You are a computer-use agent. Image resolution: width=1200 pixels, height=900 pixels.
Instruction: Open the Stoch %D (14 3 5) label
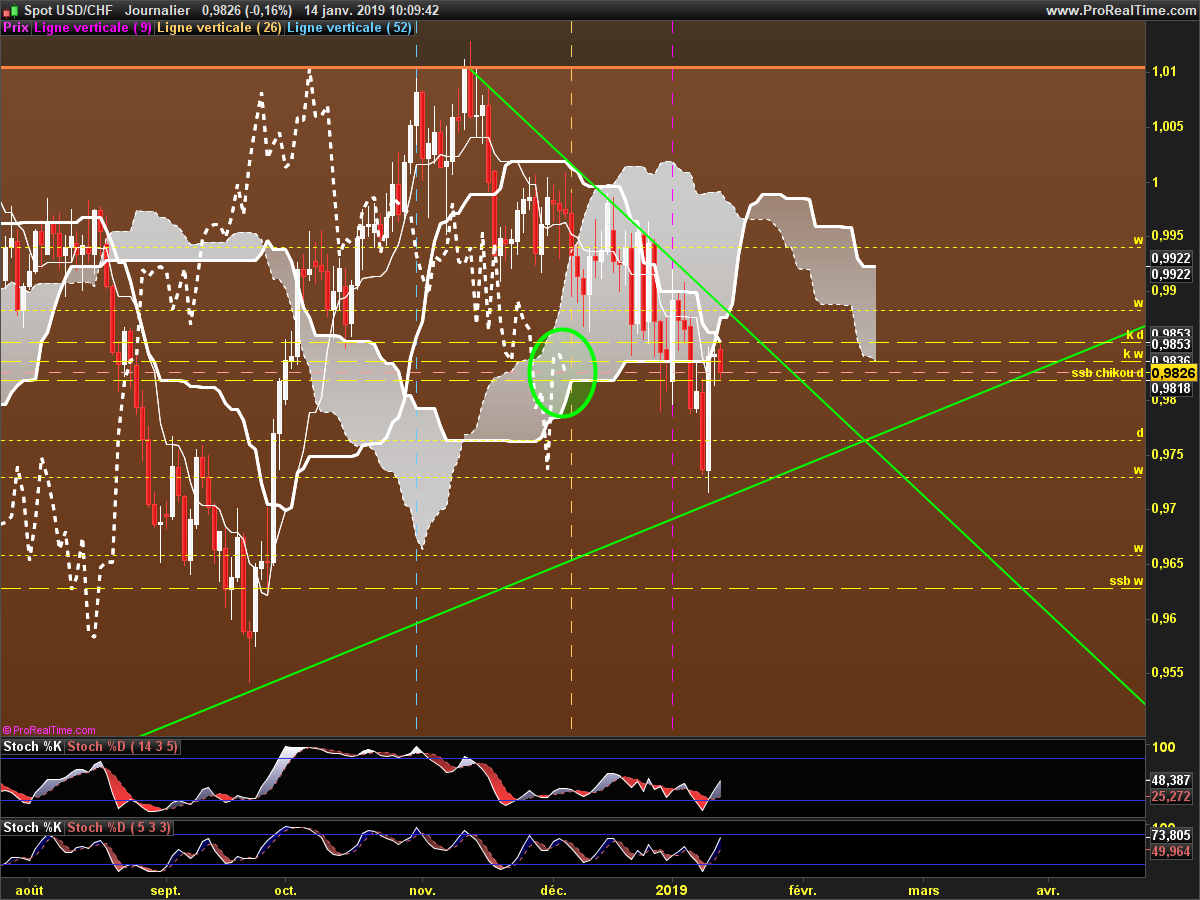coord(122,747)
